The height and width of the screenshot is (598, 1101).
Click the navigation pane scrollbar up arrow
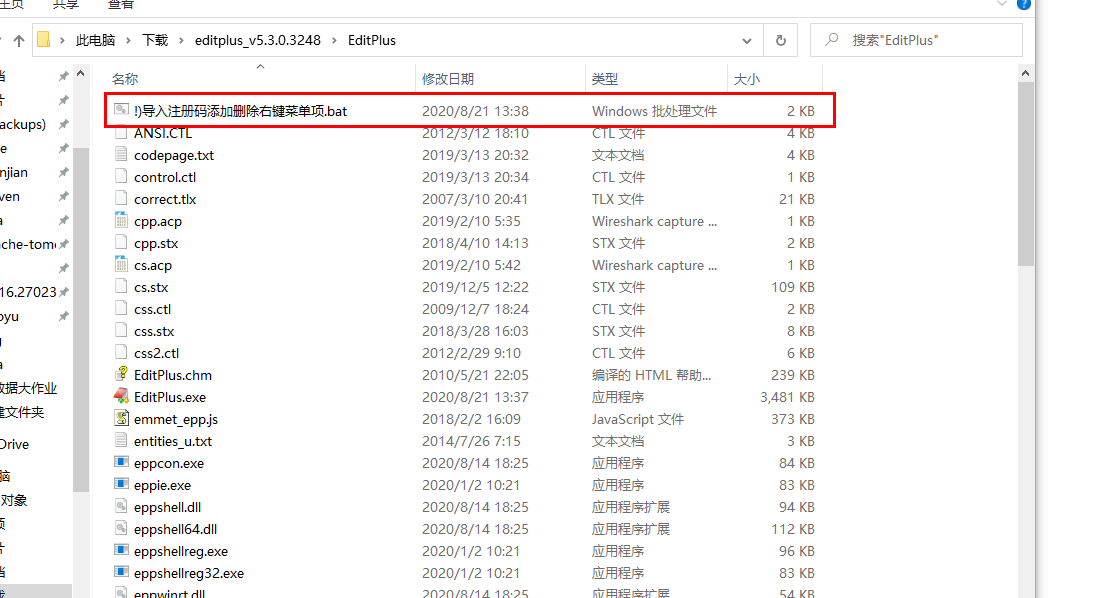pos(81,73)
